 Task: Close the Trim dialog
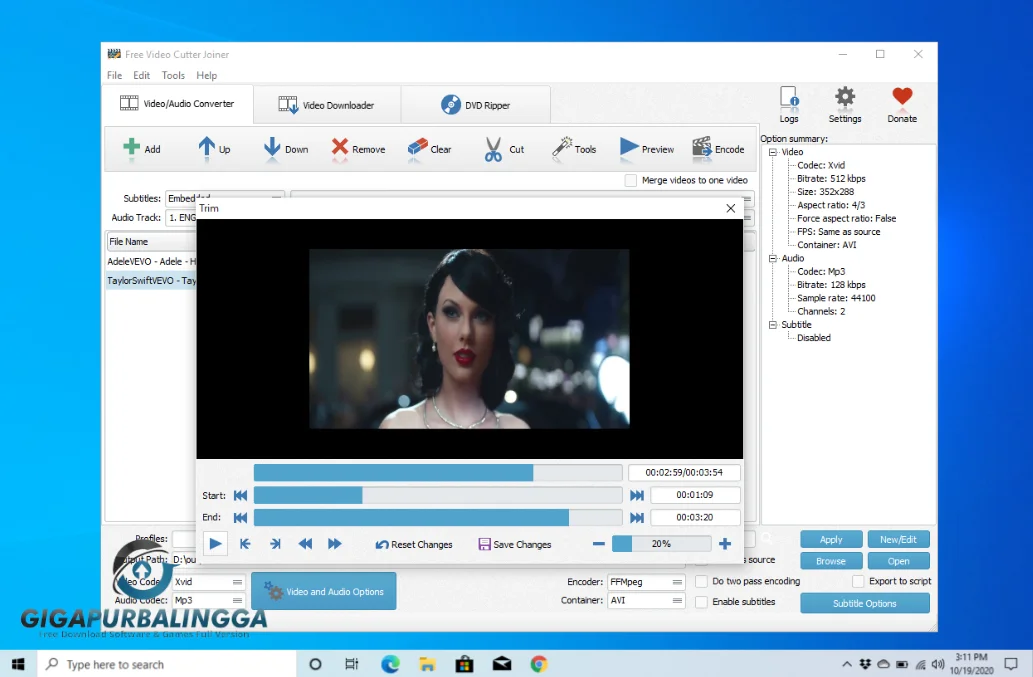[x=731, y=208]
